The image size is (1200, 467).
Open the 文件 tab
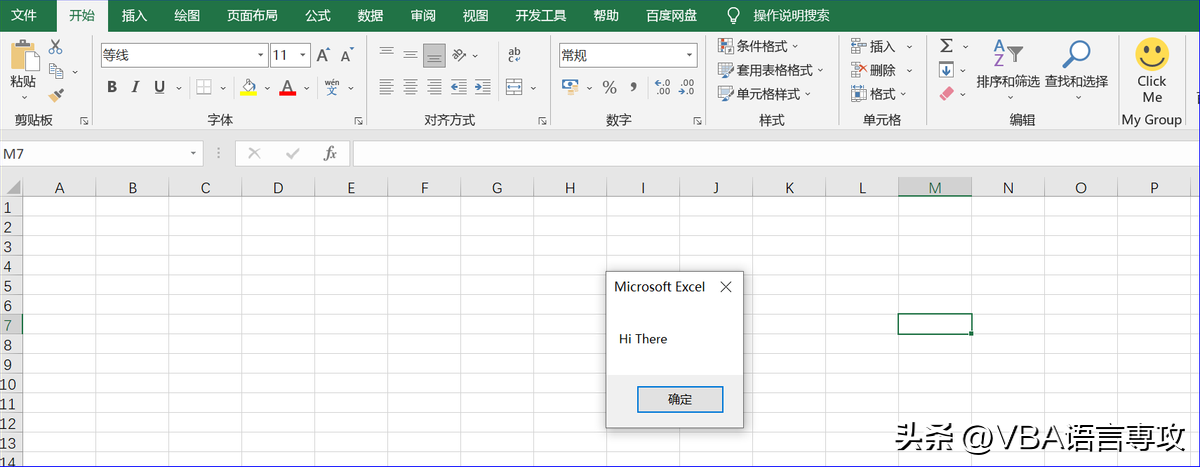pos(24,15)
